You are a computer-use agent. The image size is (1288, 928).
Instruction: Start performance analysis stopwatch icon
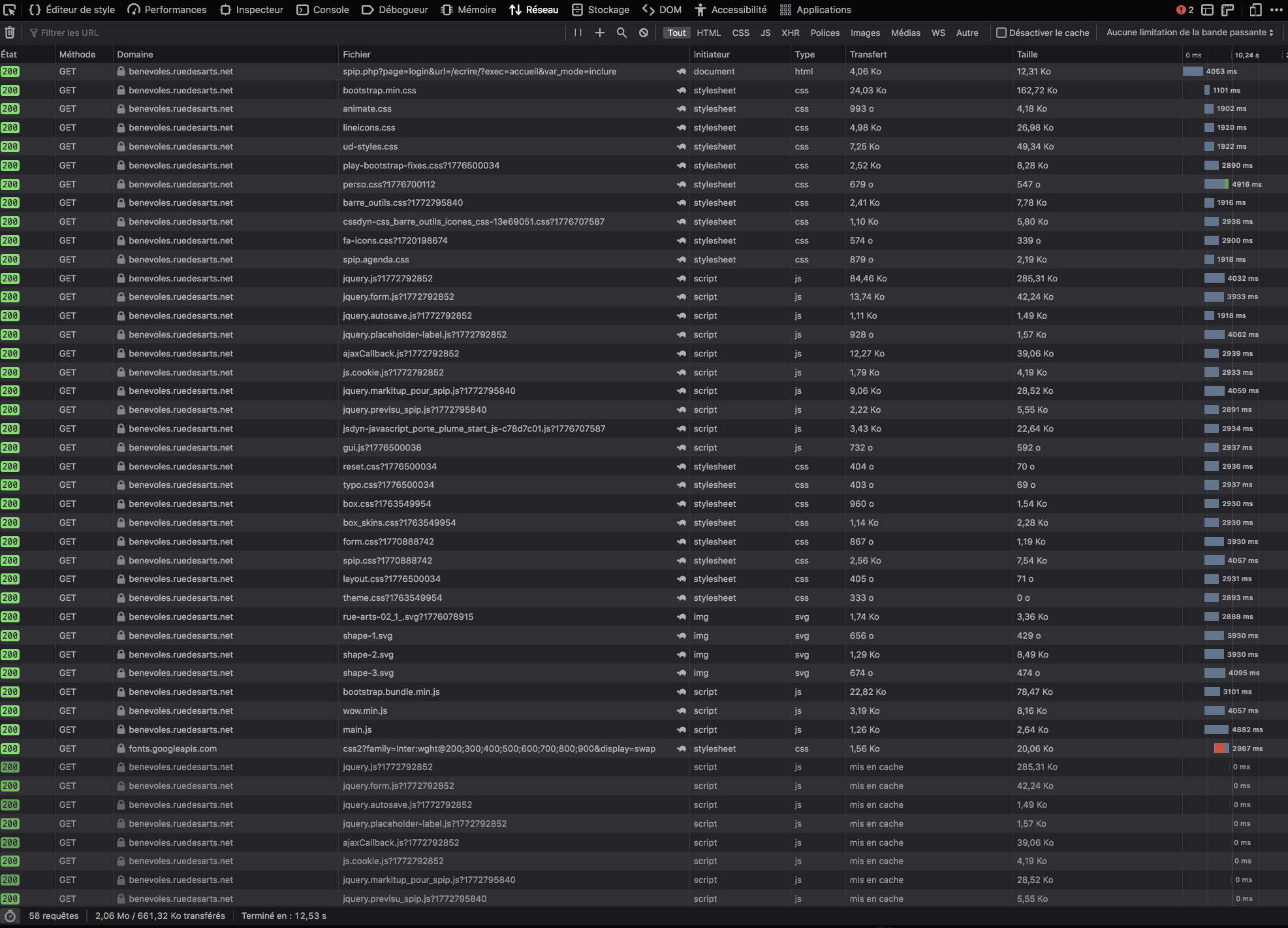click(x=10, y=916)
